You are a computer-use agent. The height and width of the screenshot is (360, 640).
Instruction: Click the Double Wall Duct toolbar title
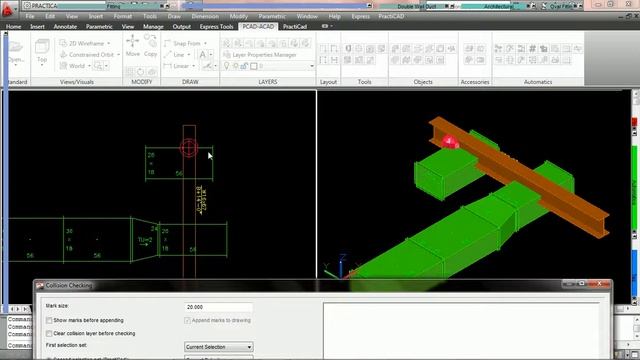(x=416, y=6)
